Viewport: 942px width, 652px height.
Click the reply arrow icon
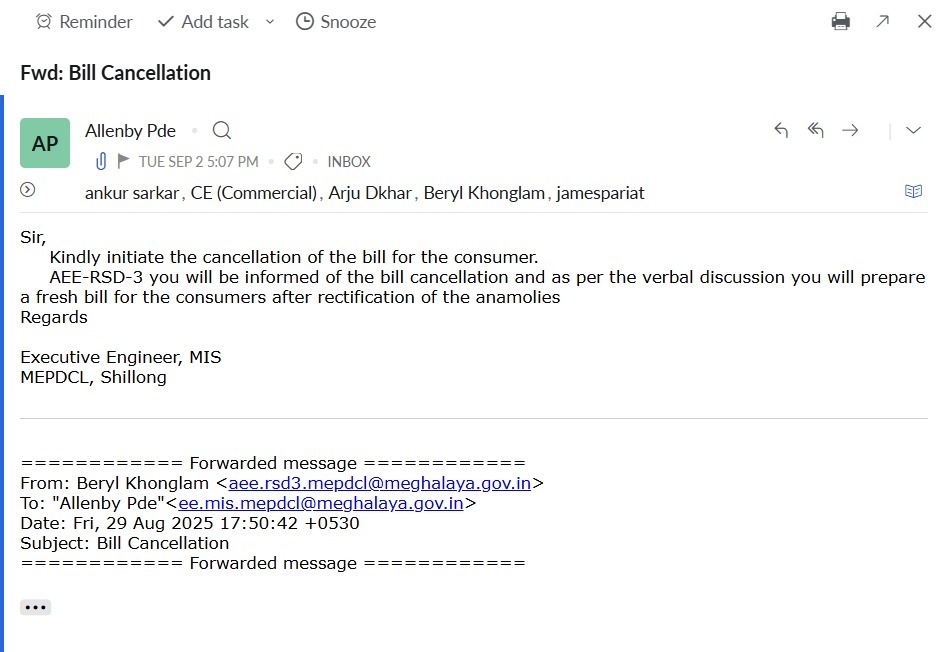[x=781, y=130]
